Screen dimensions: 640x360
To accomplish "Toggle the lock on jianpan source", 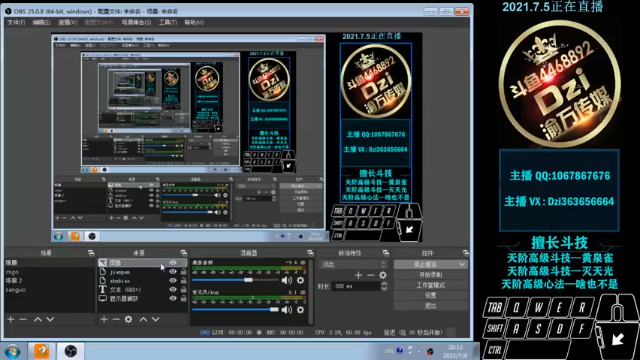I will [x=184, y=271].
